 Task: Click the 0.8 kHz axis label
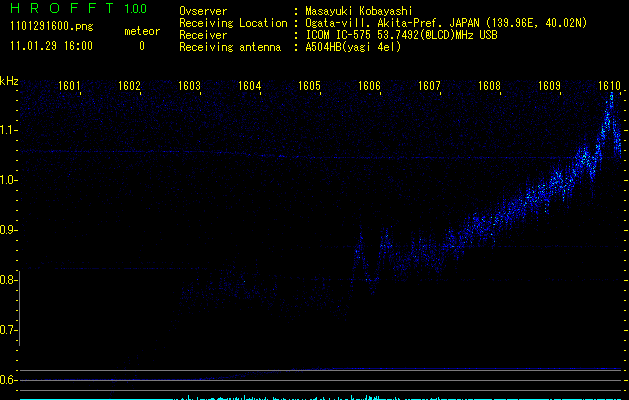8,280
